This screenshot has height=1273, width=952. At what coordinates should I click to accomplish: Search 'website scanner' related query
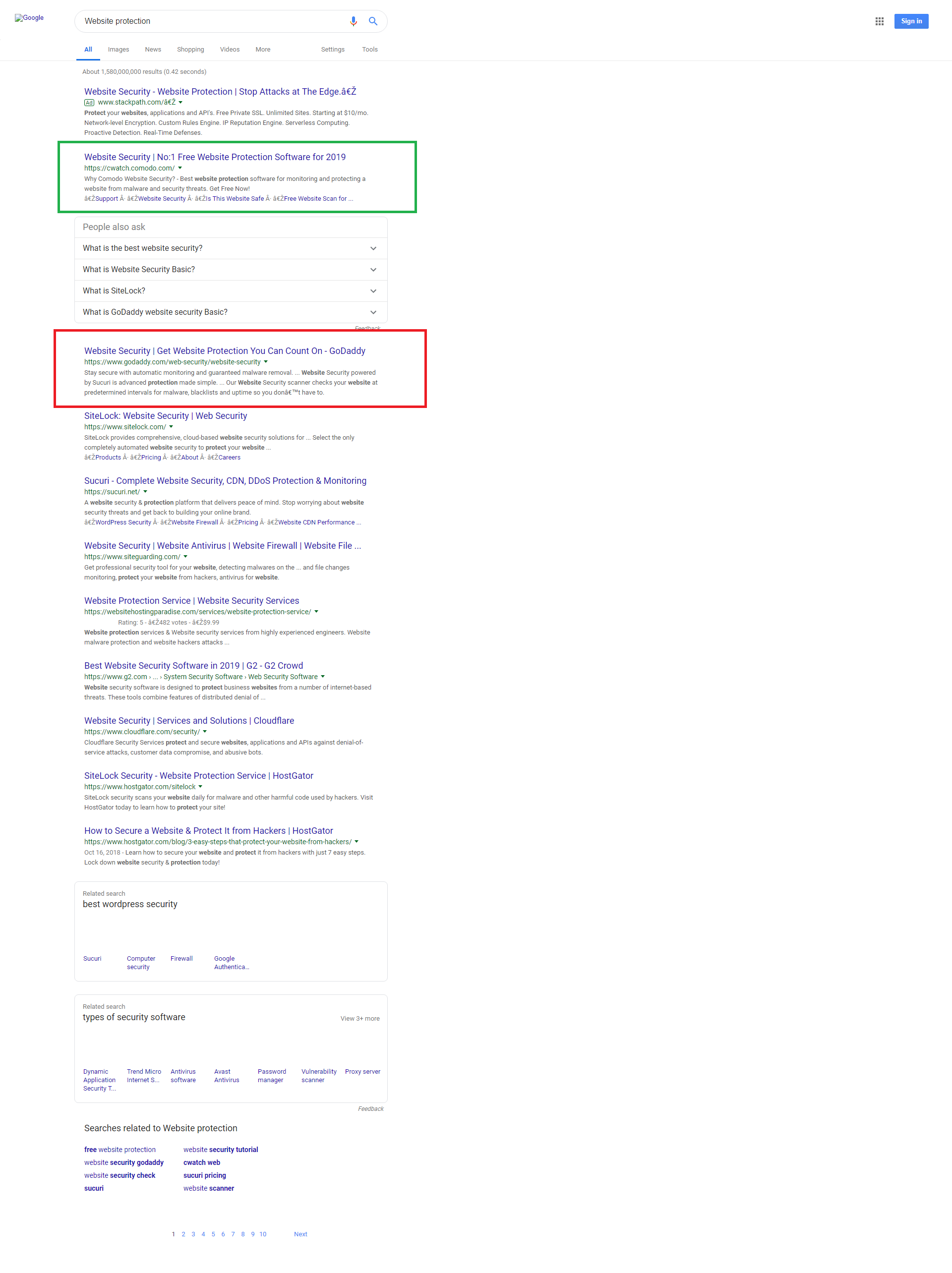coord(208,1188)
